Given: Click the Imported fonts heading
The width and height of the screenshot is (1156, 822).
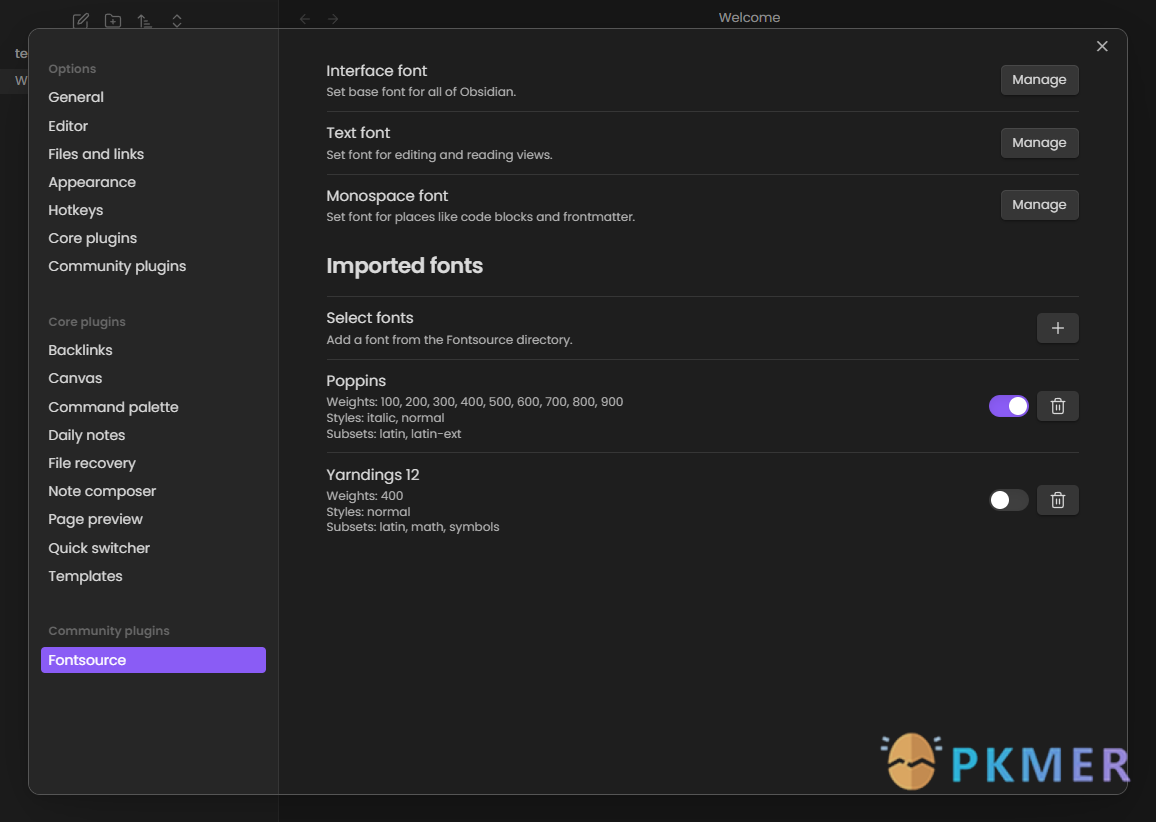Looking at the screenshot, I should [x=405, y=265].
